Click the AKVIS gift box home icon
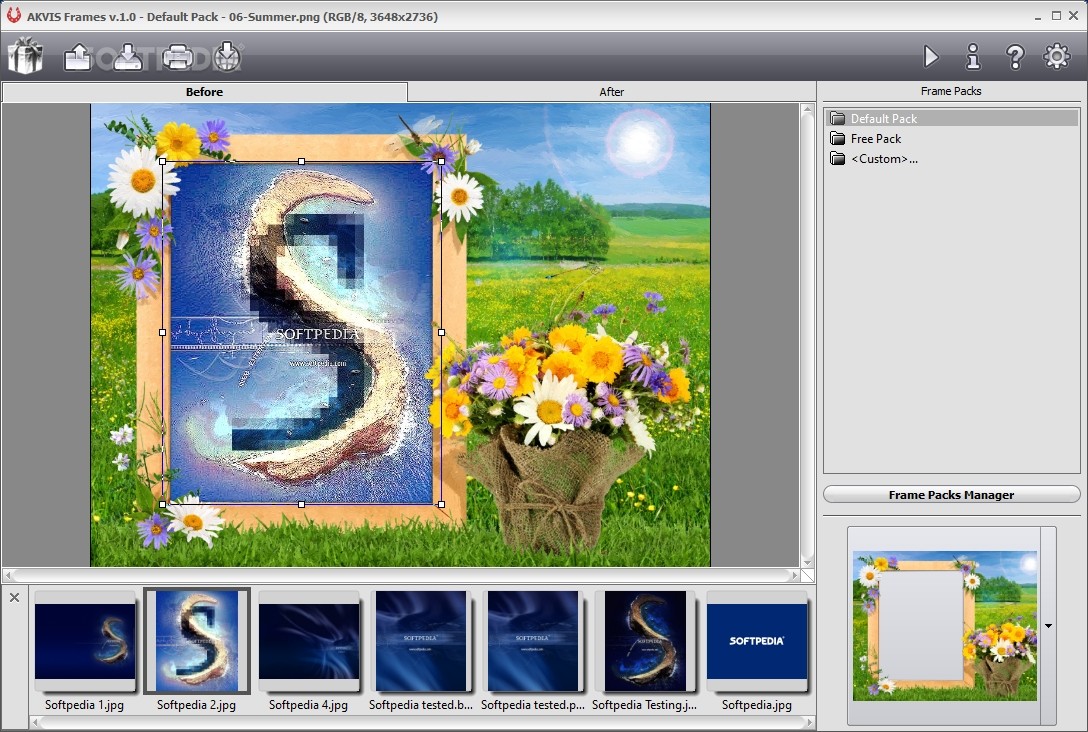Viewport: 1088px width, 732px height. [26, 56]
